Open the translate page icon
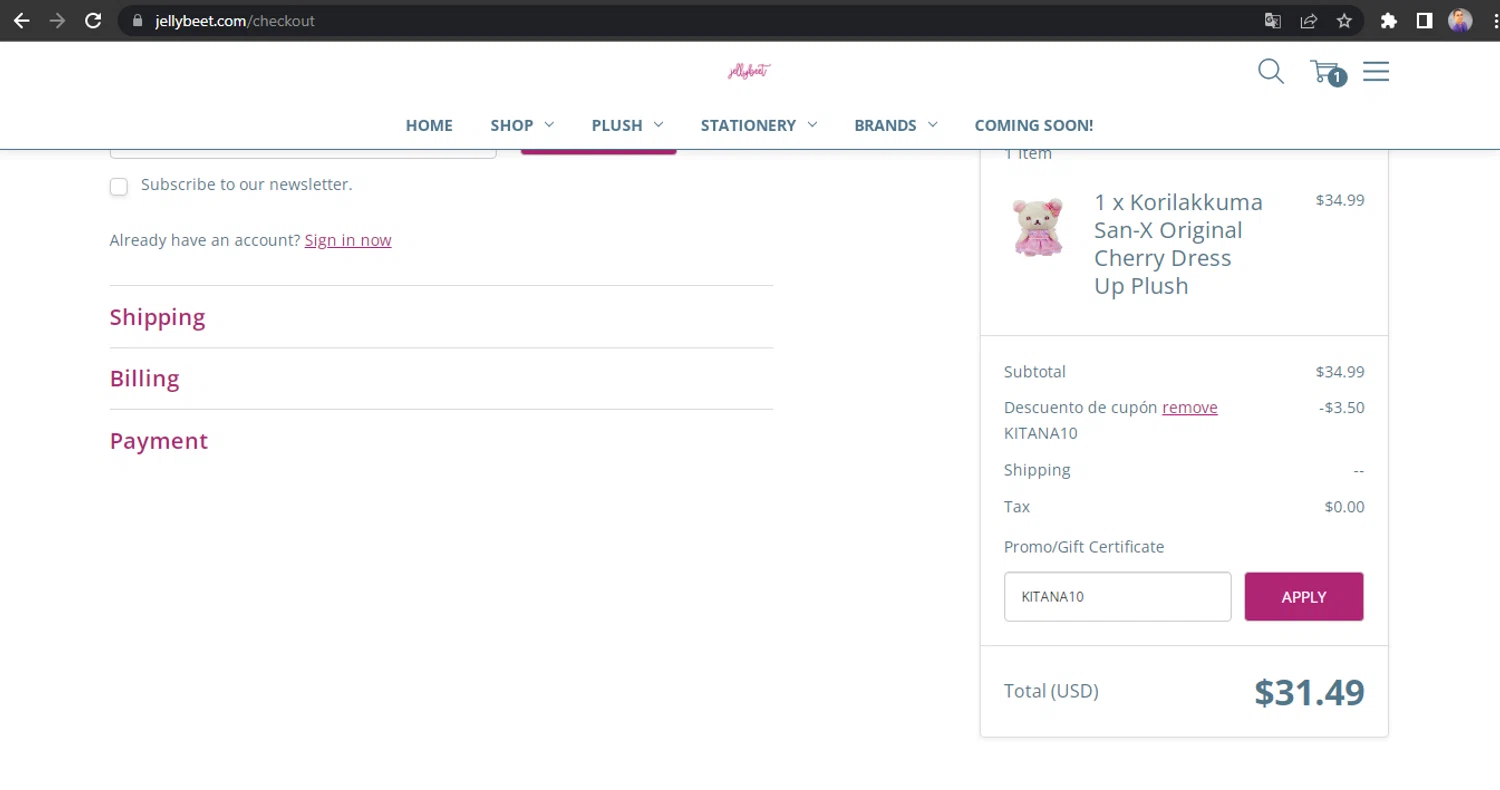Screen dimensions: 1500x790 [x=1272, y=20]
